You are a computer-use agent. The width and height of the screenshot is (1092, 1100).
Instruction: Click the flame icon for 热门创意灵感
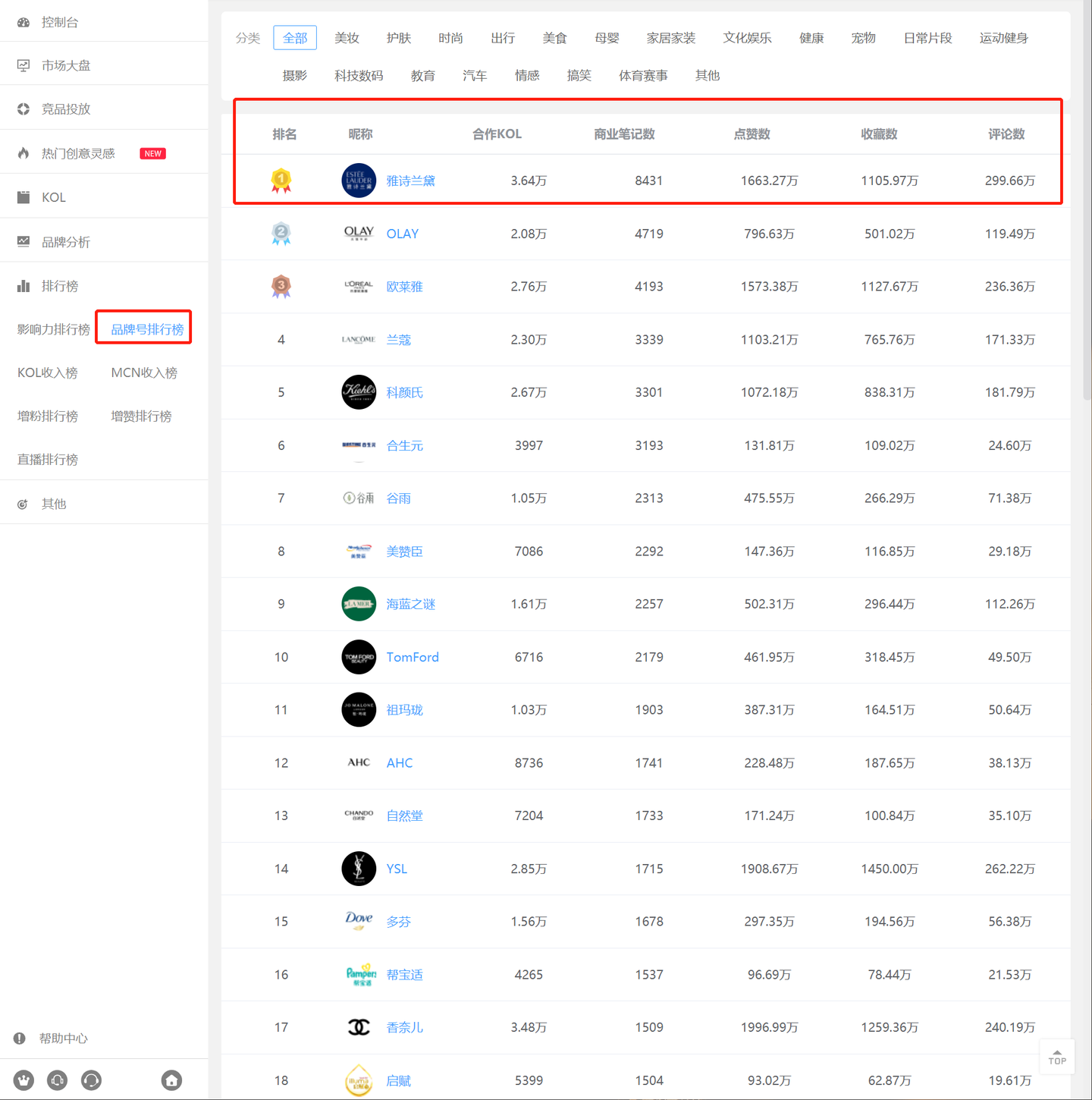point(24,153)
